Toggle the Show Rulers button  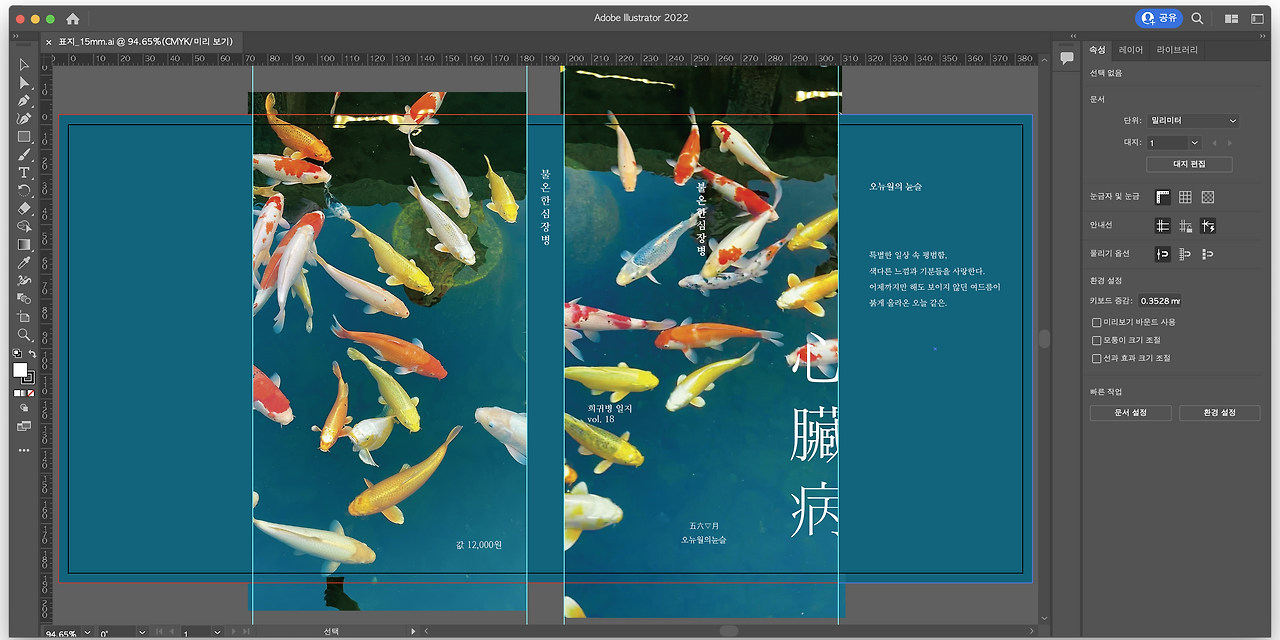click(1163, 197)
